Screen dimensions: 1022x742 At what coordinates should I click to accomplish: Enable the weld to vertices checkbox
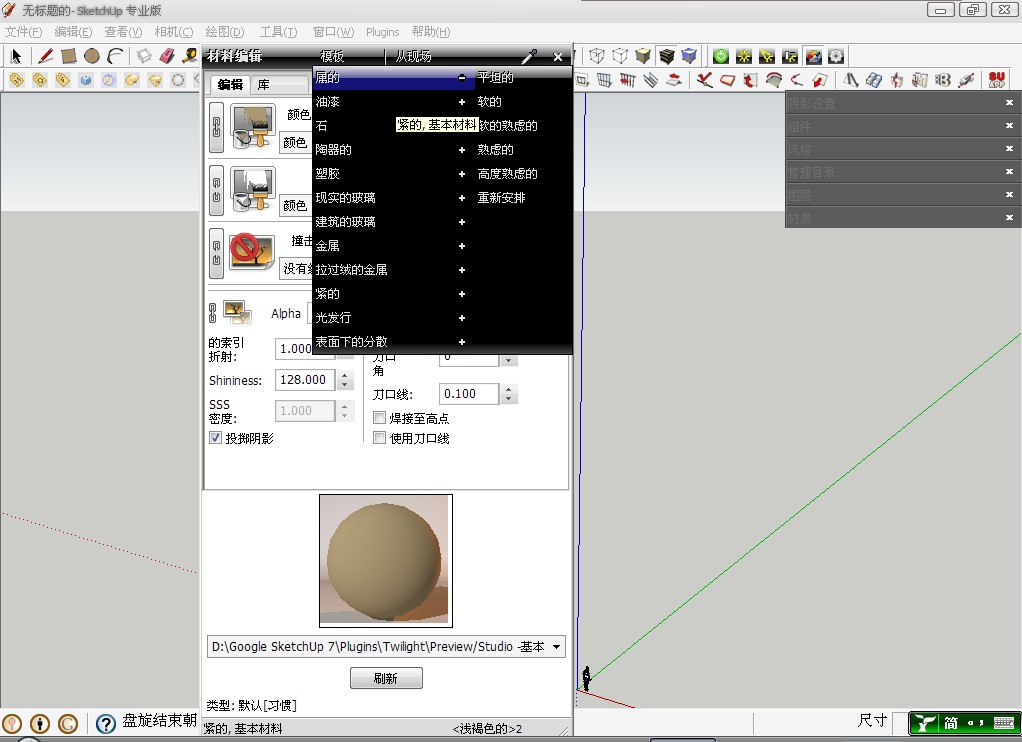[379, 418]
